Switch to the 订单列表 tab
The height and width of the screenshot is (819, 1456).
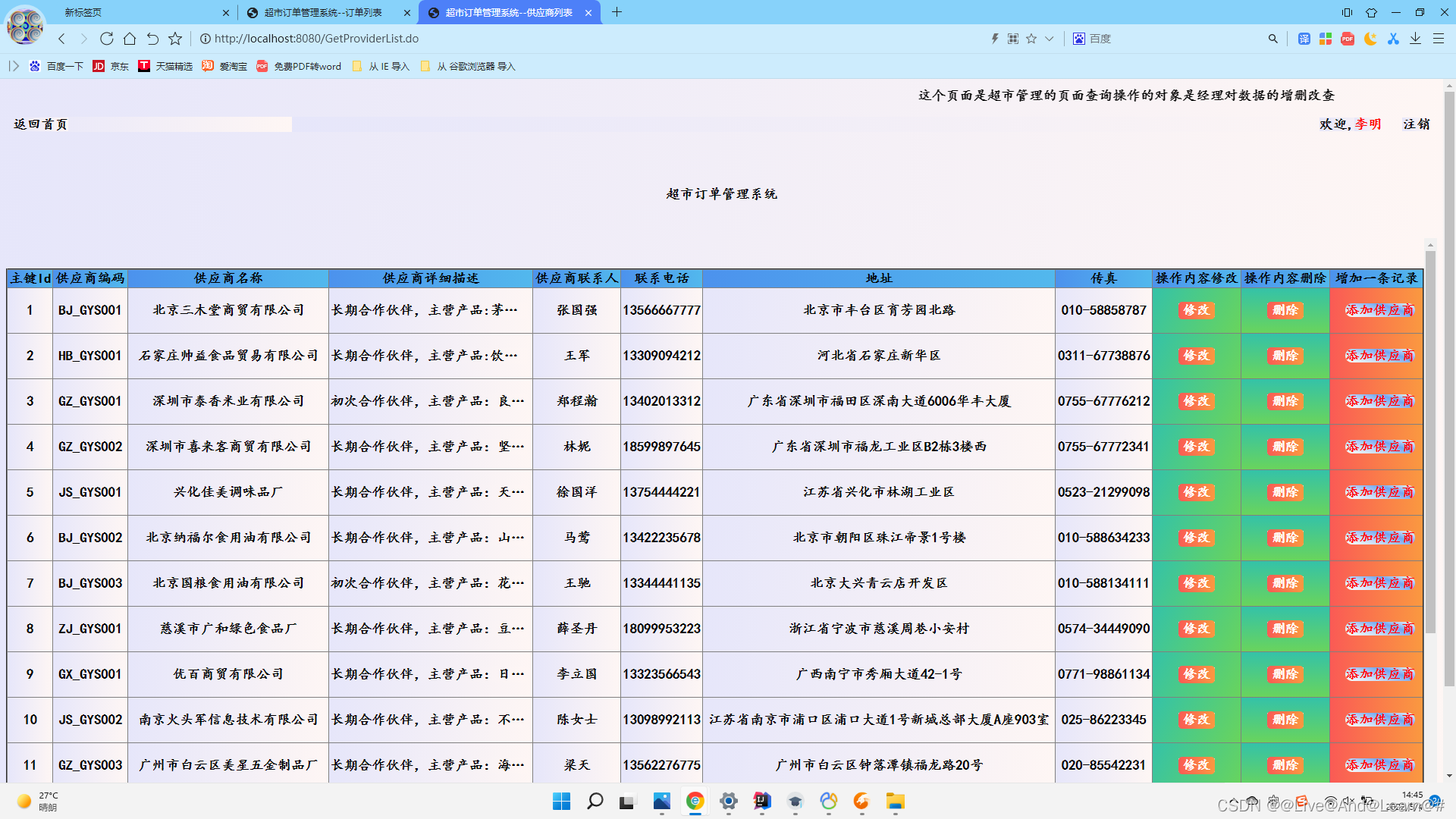click(x=323, y=13)
